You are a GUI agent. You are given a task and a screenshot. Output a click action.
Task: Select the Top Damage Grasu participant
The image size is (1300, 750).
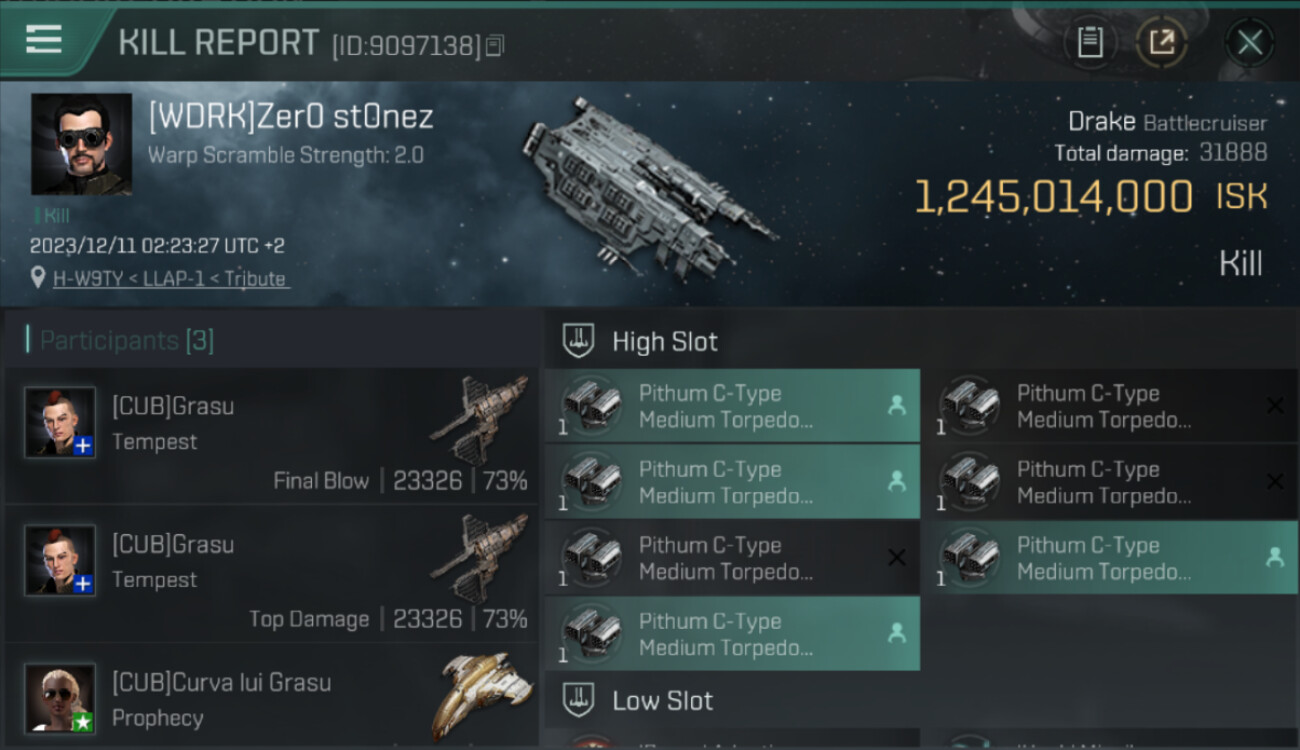click(272, 574)
